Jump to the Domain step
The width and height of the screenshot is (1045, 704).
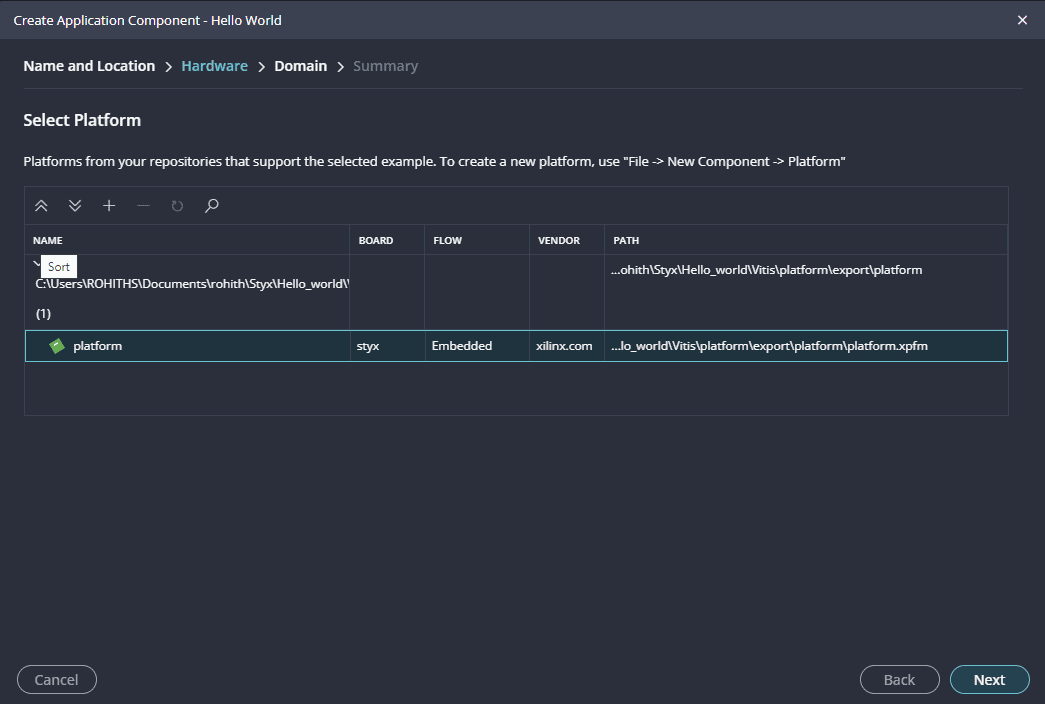pyautogui.click(x=300, y=66)
